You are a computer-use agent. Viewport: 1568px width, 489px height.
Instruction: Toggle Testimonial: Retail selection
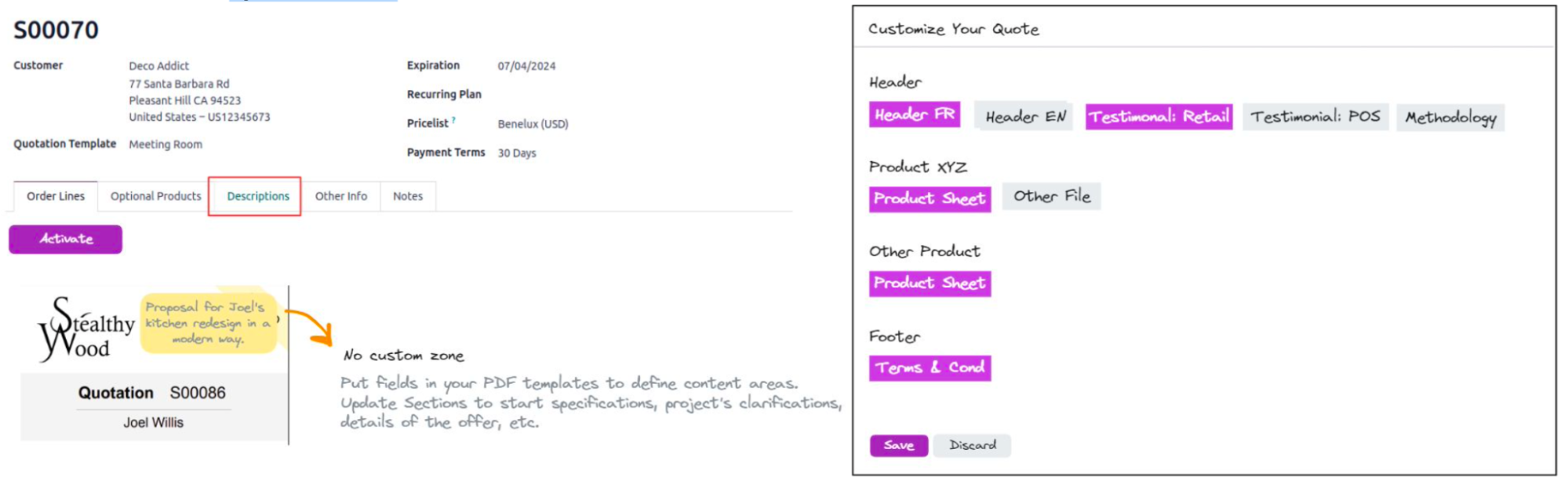[x=1158, y=117]
